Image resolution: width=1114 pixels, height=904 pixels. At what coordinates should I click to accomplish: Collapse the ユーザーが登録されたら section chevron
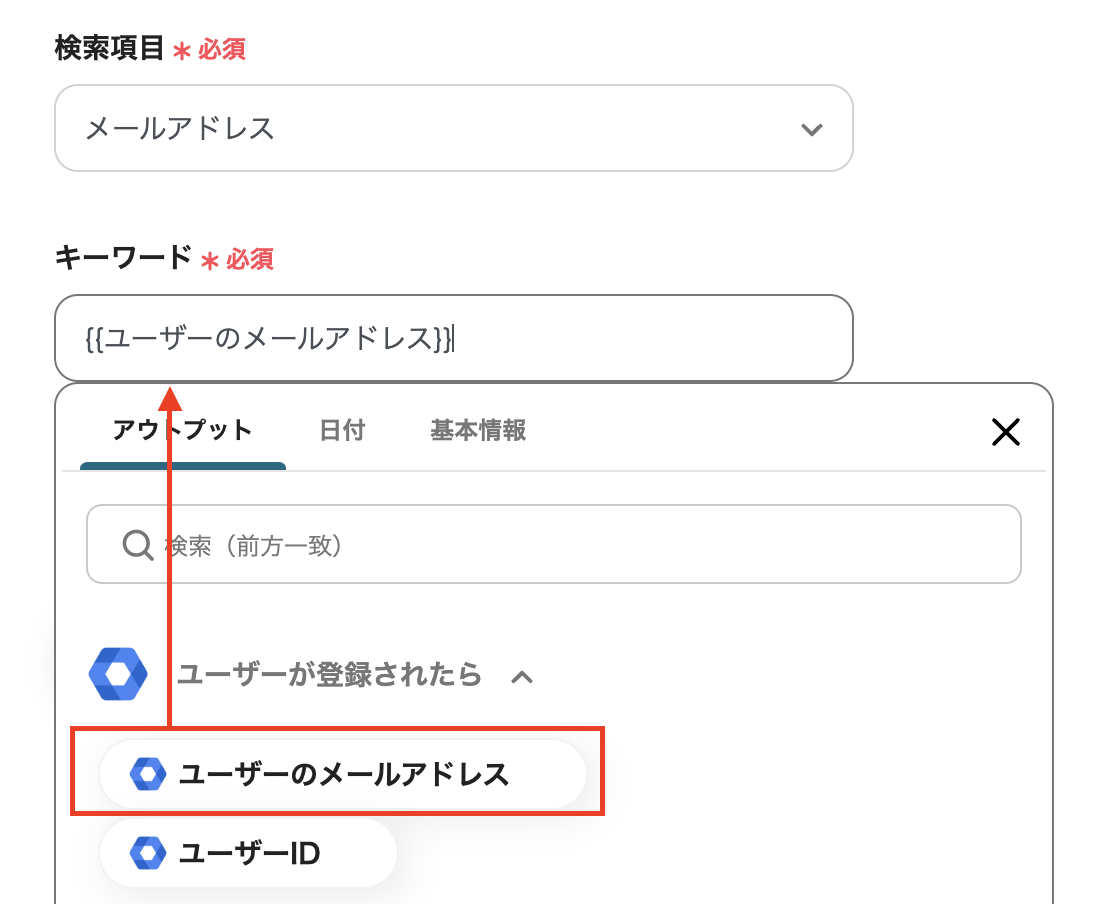point(521,677)
